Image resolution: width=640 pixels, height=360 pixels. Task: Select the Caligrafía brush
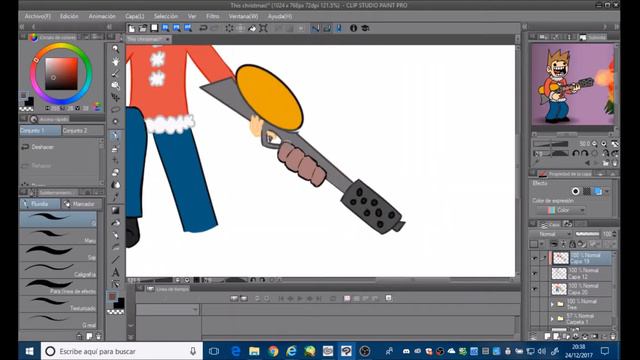pyautogui.click(x=58, y=271)
